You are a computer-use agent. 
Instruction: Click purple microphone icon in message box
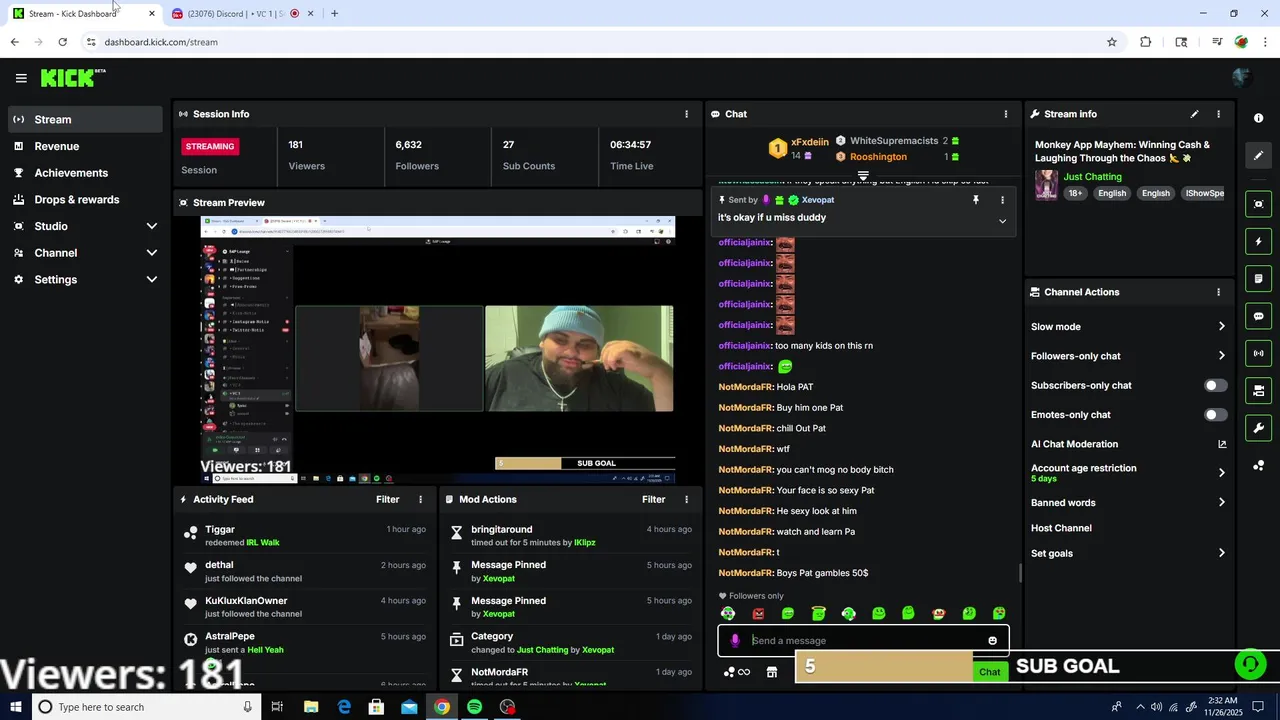[735, 641]
